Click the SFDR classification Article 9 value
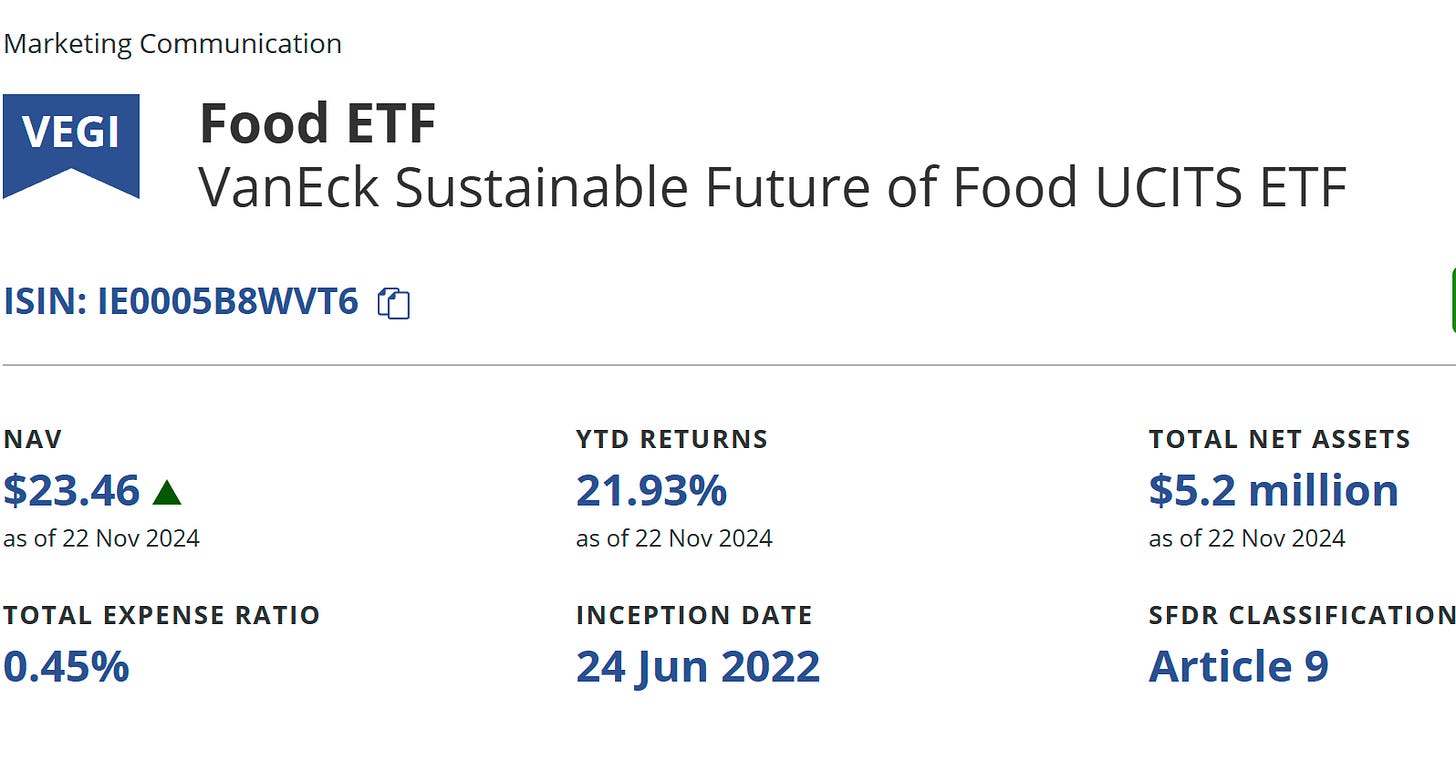Screen dimensions: 1456x763 (1238, 667)
